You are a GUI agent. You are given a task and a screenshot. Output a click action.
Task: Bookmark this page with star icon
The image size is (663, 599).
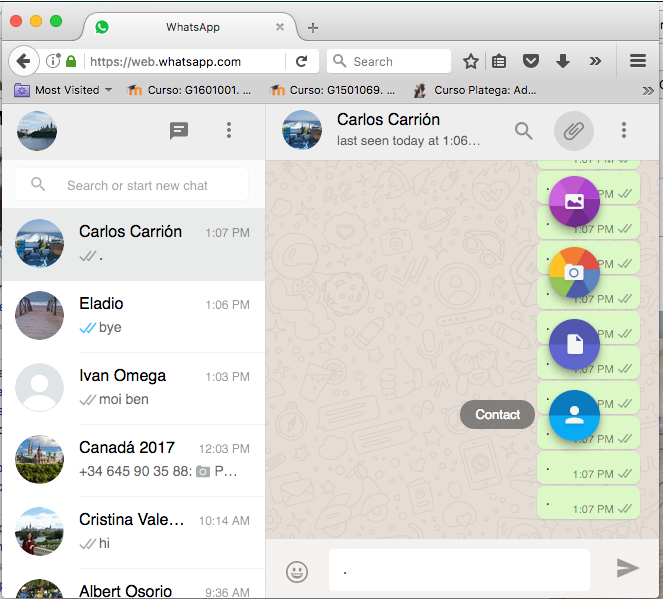(471, 61)
